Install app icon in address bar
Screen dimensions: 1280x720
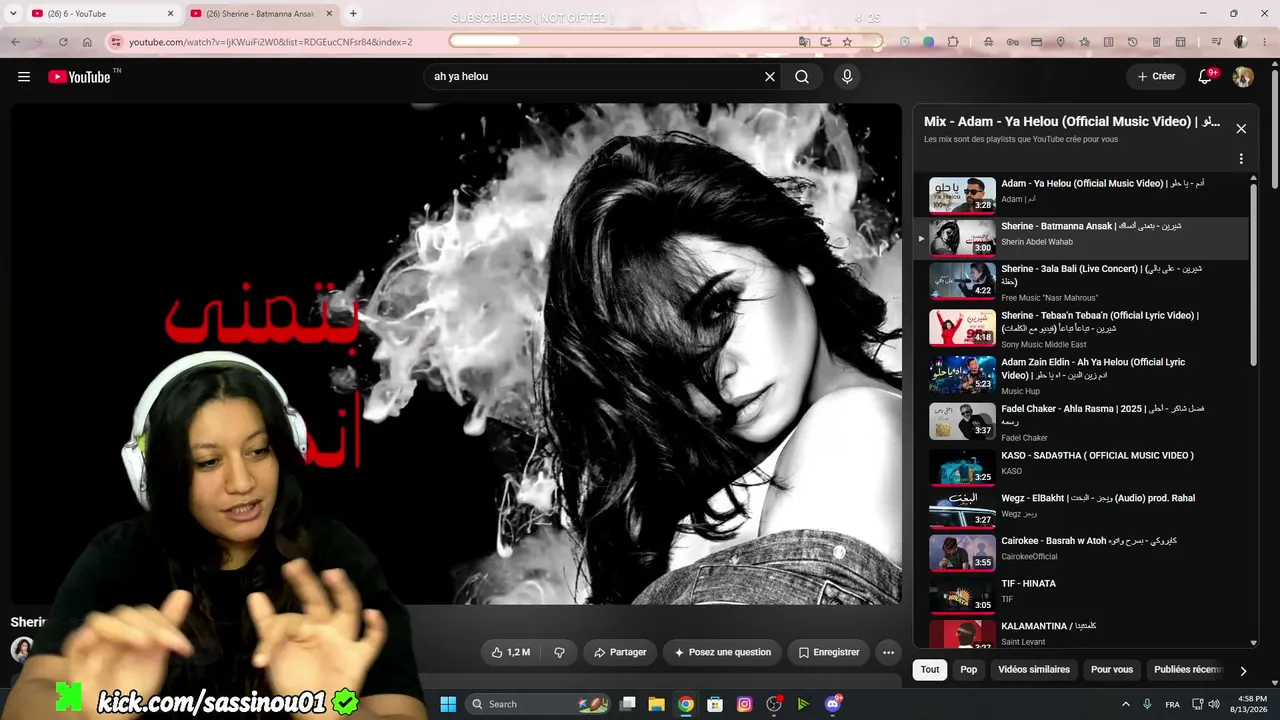point(826,42)
